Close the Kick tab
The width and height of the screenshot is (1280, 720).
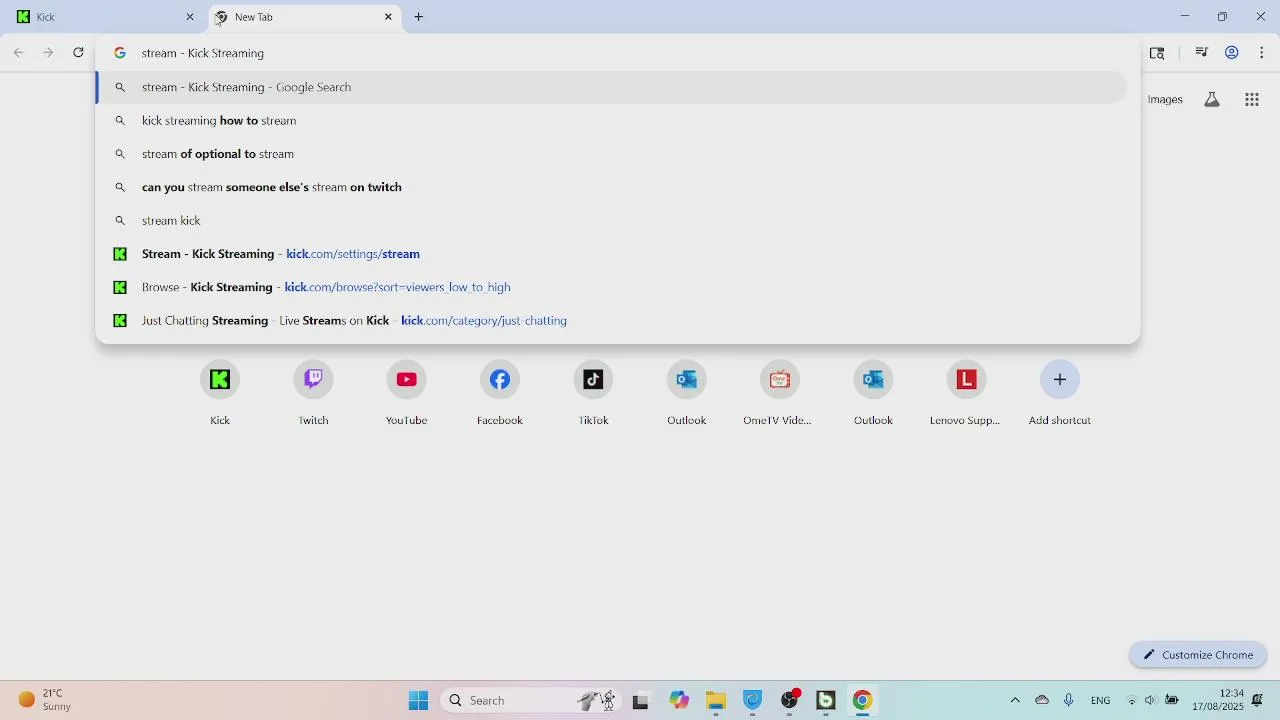click(190, 17)
